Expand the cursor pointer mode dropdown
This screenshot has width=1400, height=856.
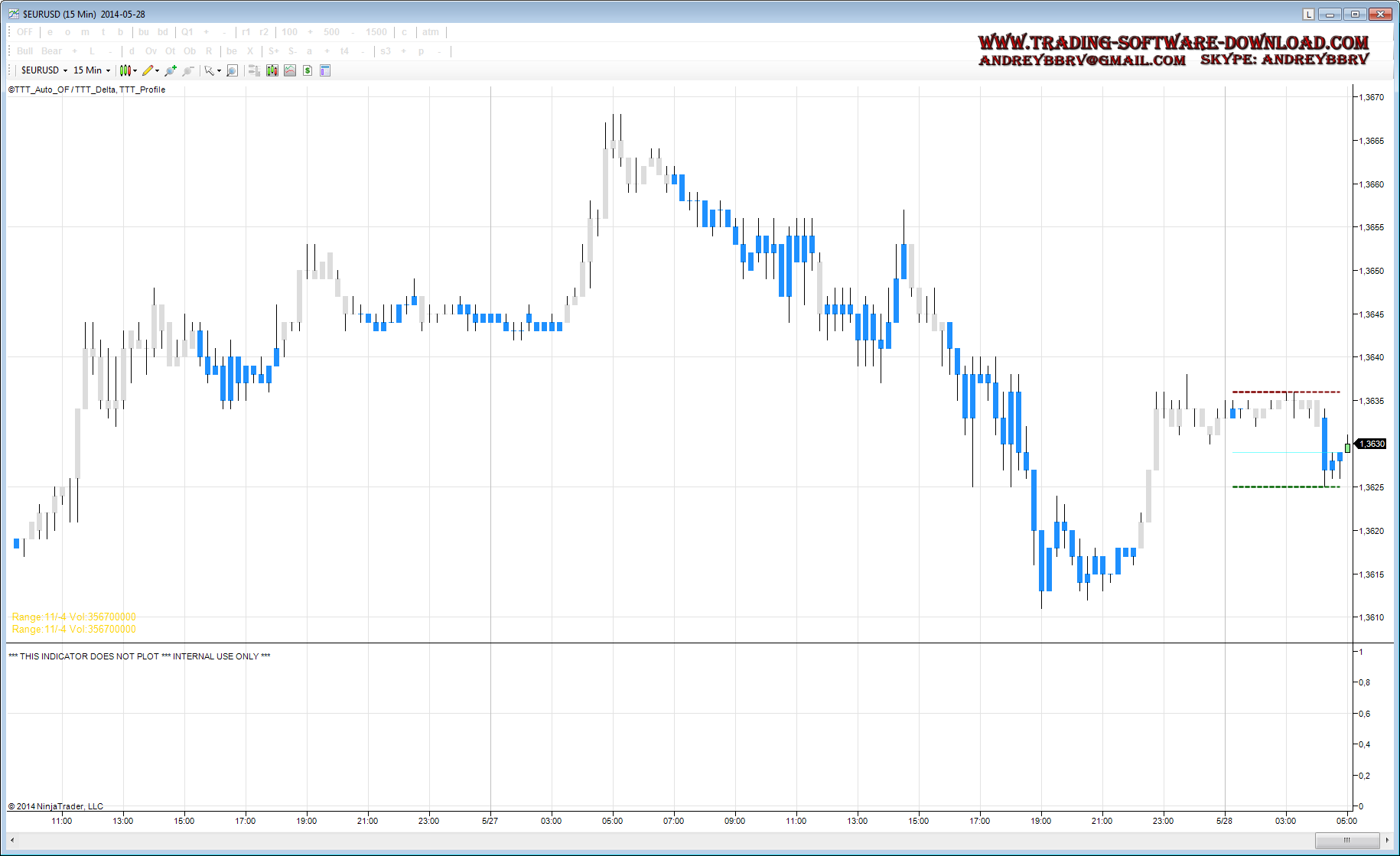[219, 71]
